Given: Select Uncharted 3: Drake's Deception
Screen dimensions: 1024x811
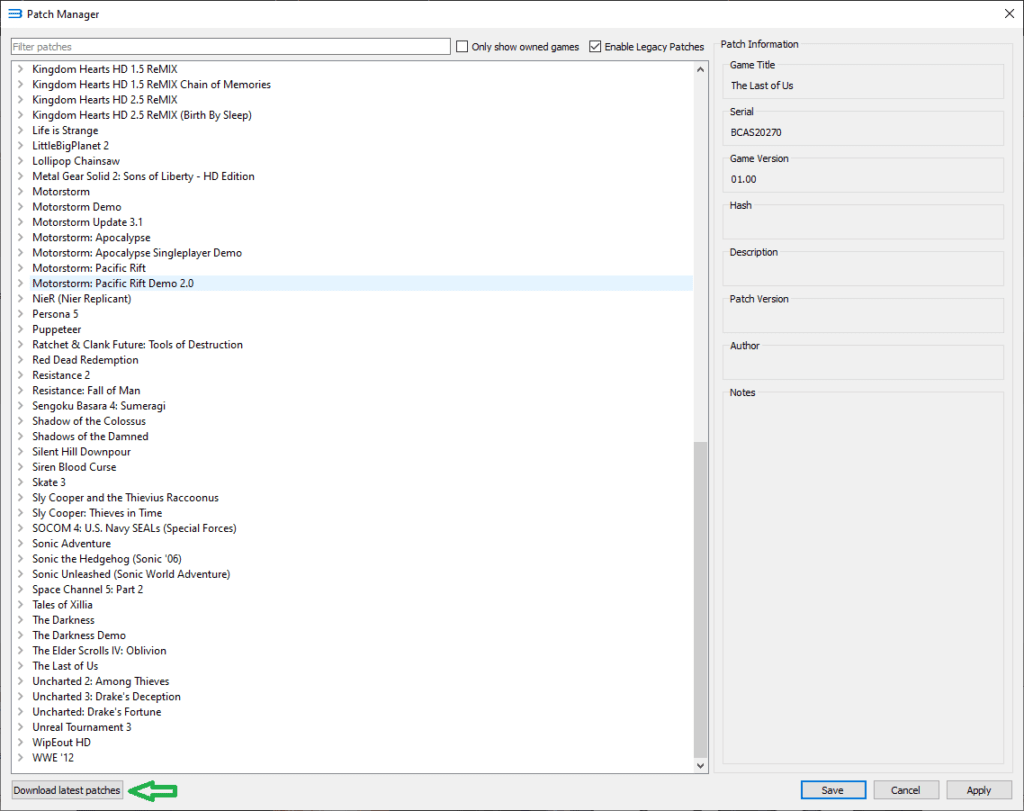Looking at the screenshot, I should tap(106, 696).
